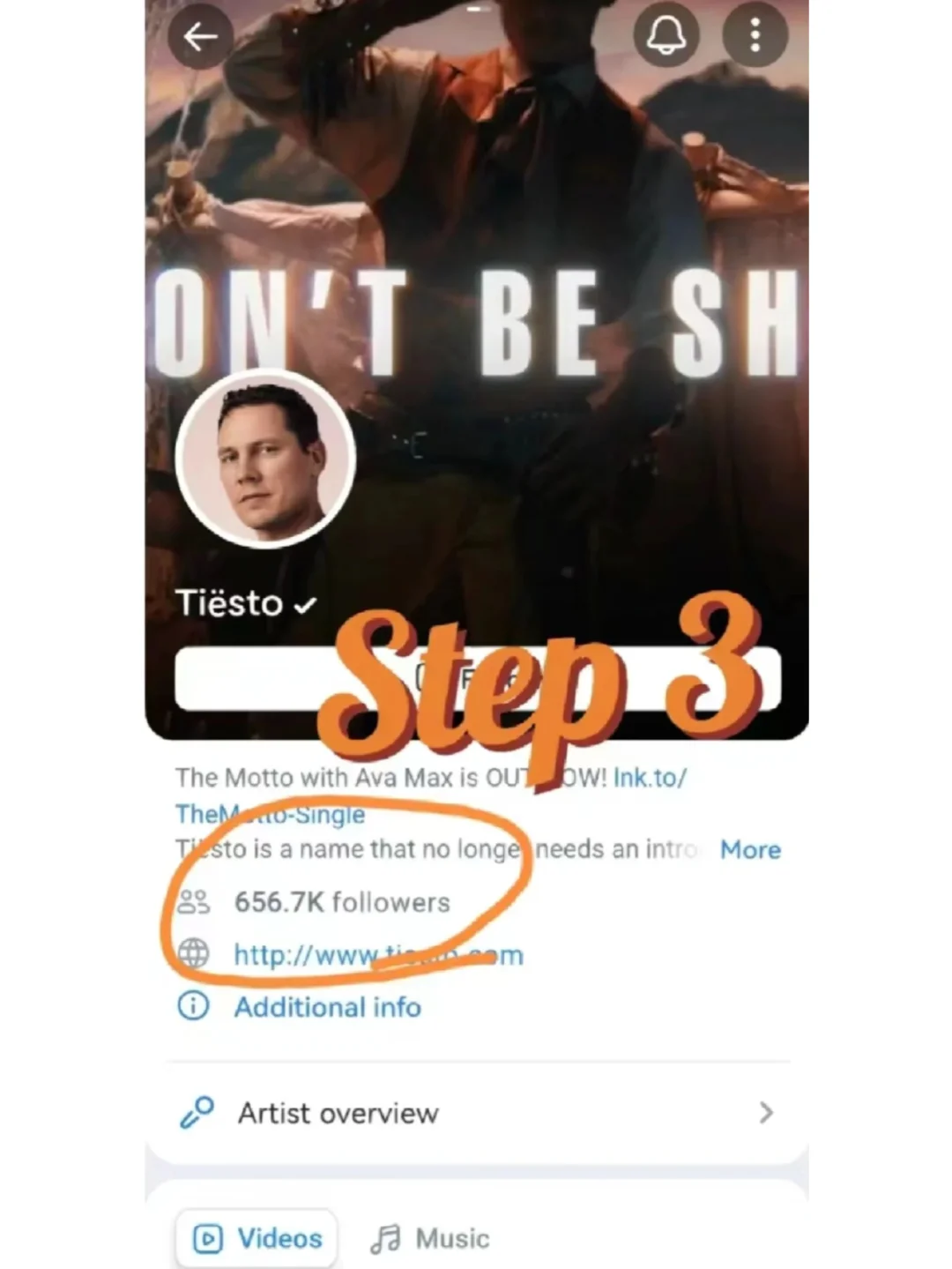Tap the white follow button under Tiësto
The height and width of the screenshot is (1269, 952).
[x=478, y=678]
